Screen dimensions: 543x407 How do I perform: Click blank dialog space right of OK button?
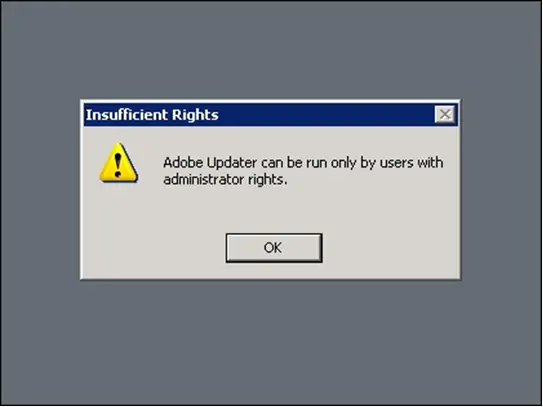coord(390,248)
